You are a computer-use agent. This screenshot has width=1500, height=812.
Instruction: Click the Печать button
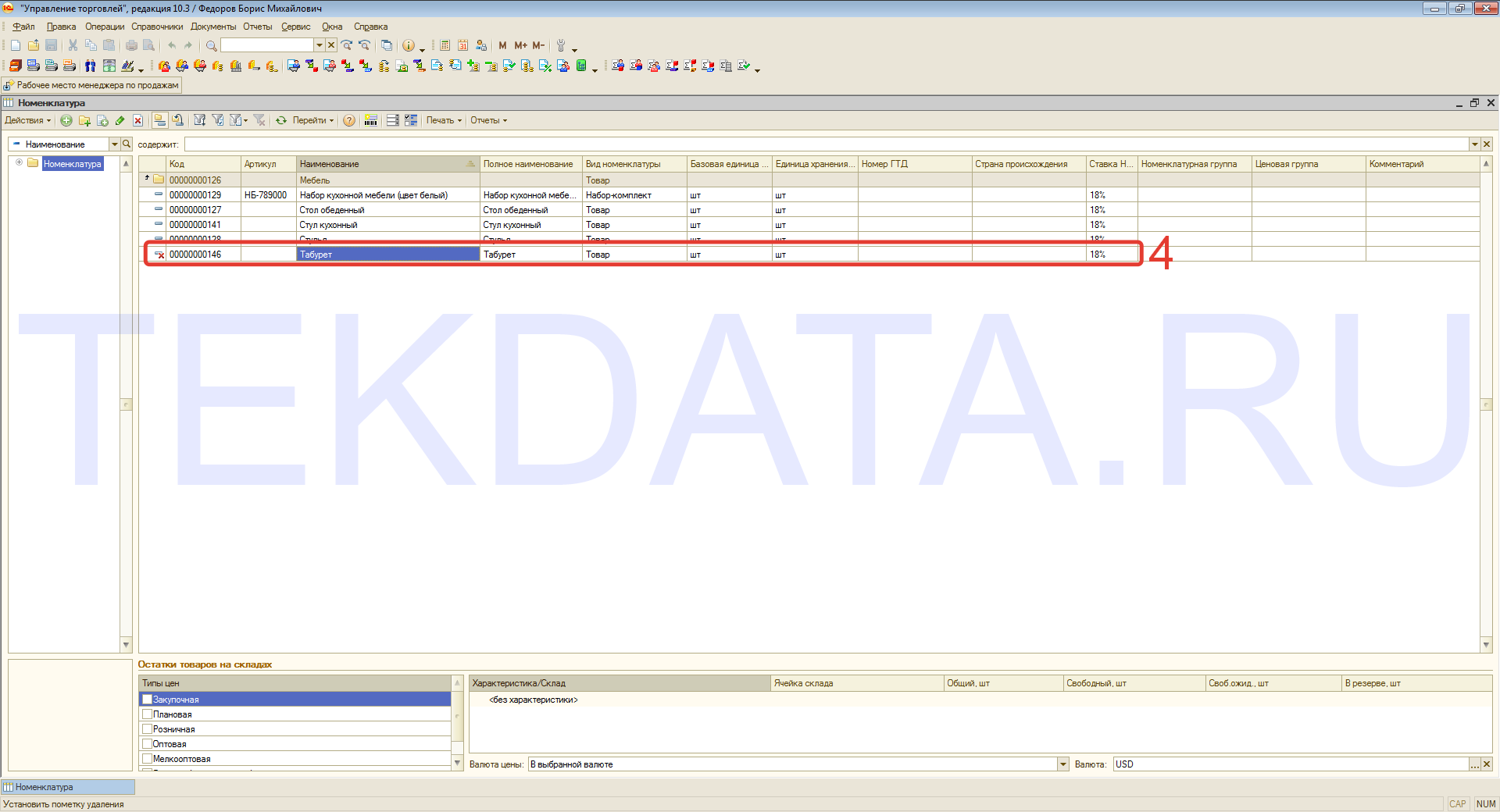coord(443,120)
